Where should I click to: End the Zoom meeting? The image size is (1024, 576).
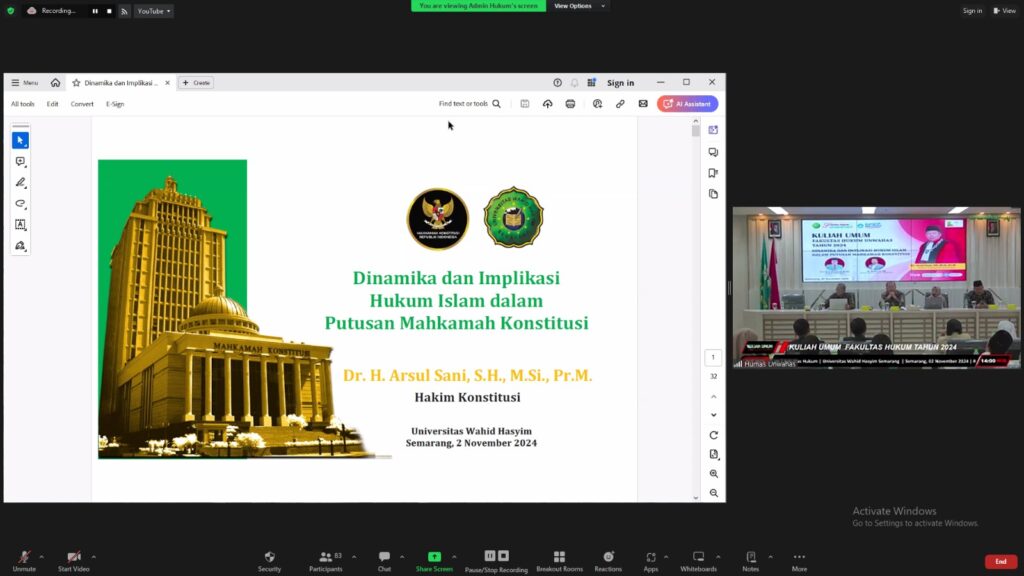coord(1000,561)
